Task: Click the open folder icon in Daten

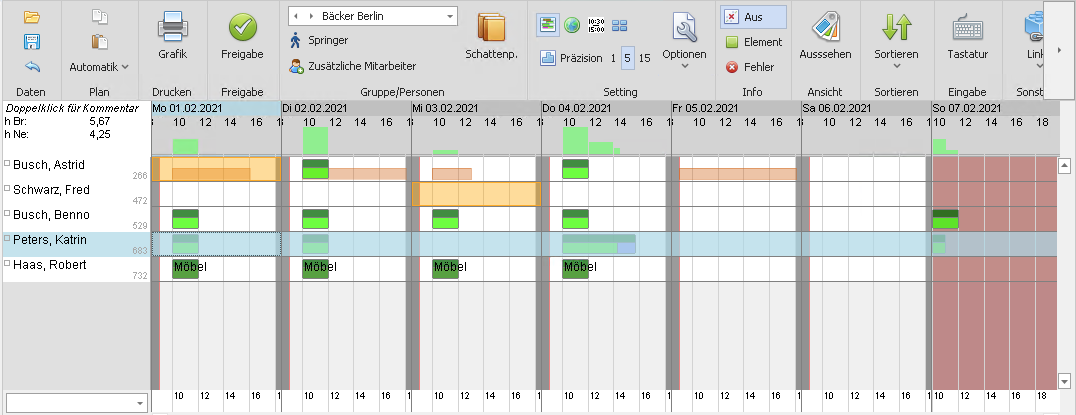Action: pos(31,17)
